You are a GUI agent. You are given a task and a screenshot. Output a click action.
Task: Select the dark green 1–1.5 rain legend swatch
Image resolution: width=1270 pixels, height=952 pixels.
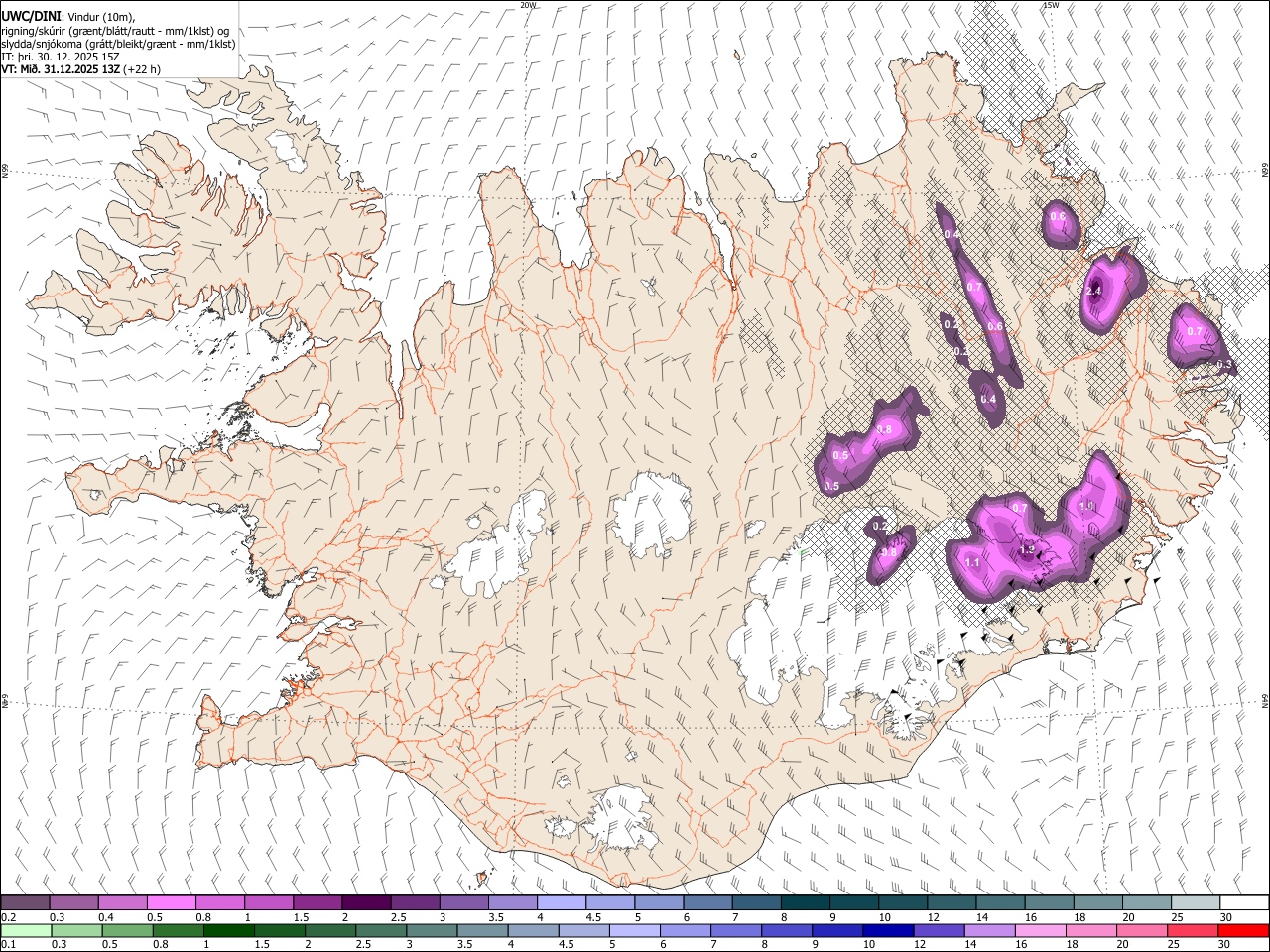click(229, 930)
